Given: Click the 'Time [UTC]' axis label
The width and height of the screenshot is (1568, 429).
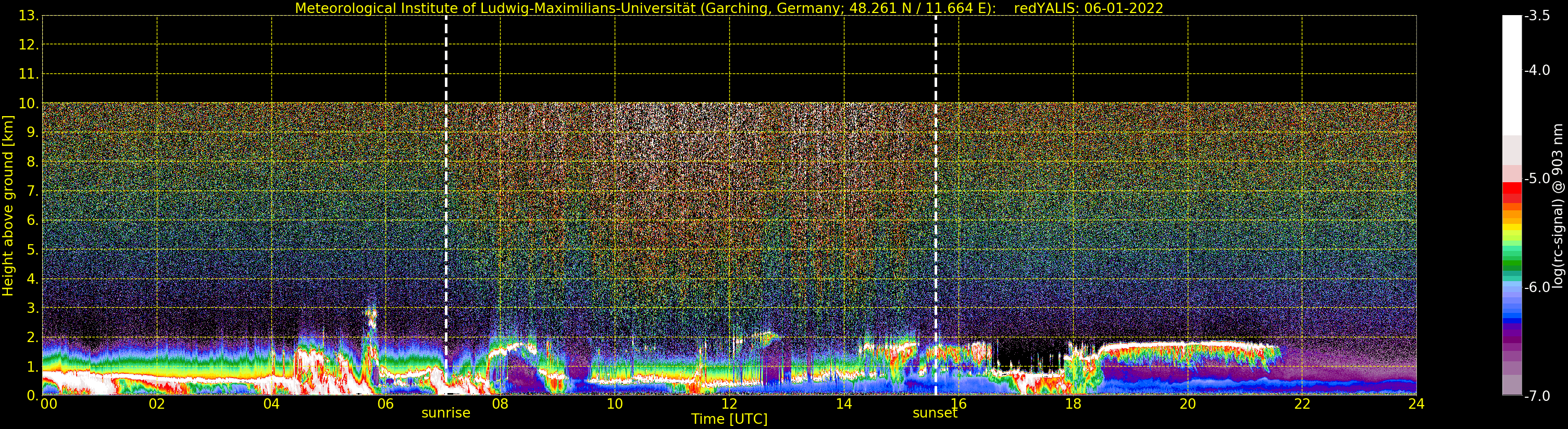Looking at the screenshot, I should (x=729, y=419).
